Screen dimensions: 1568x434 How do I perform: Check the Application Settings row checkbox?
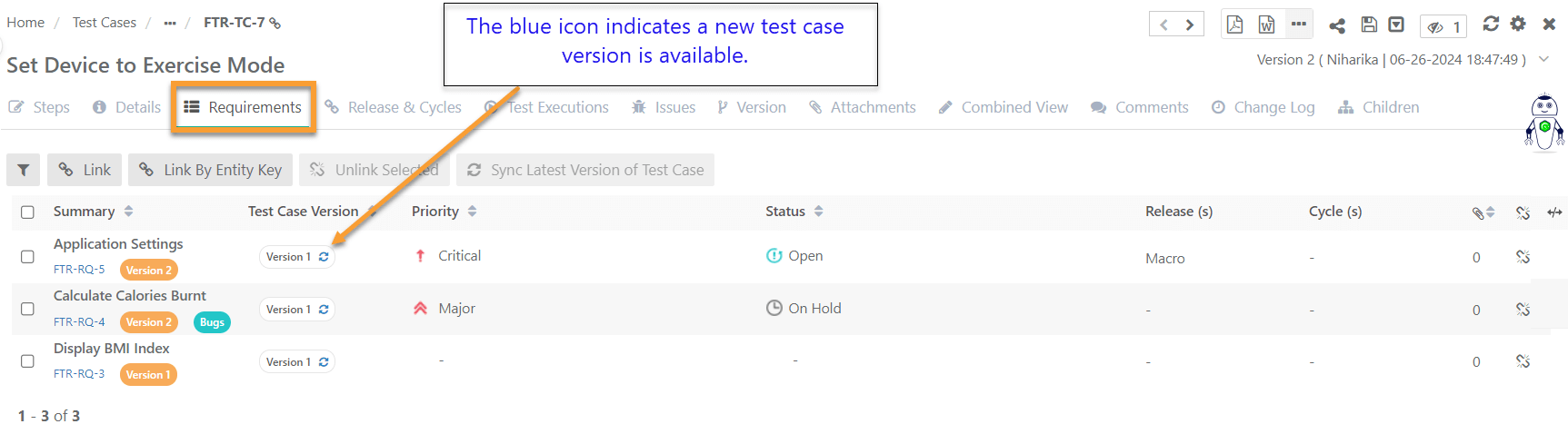tap(27, 257)
